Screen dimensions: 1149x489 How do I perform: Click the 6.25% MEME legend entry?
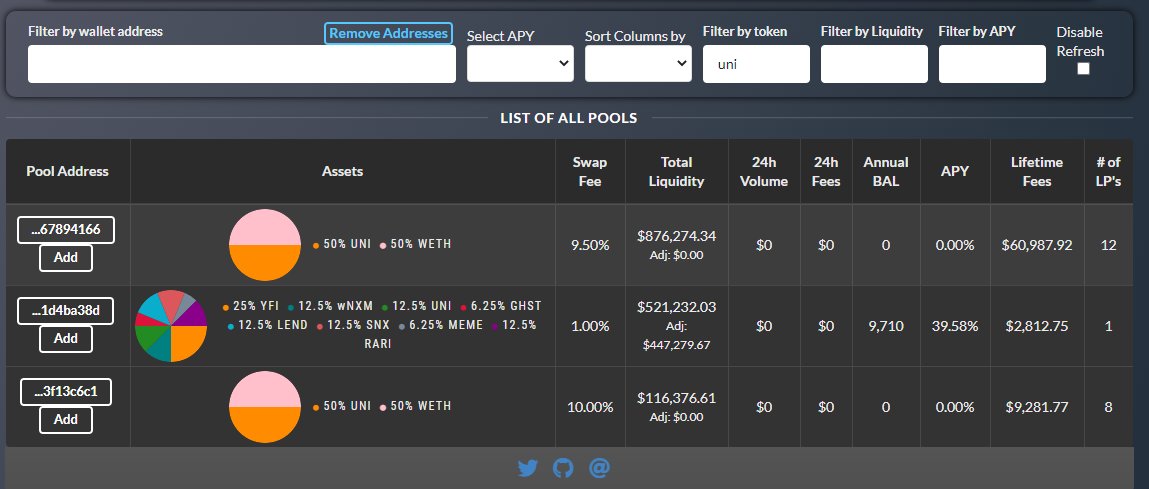(x=441, y=324)
